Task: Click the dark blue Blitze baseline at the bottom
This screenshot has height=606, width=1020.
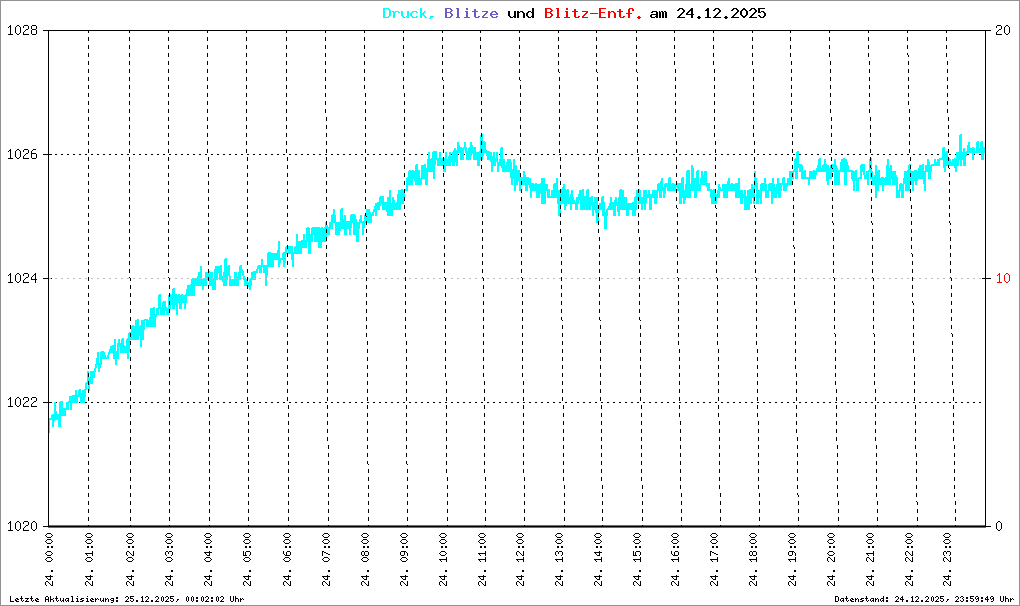Action: [517, 526]
